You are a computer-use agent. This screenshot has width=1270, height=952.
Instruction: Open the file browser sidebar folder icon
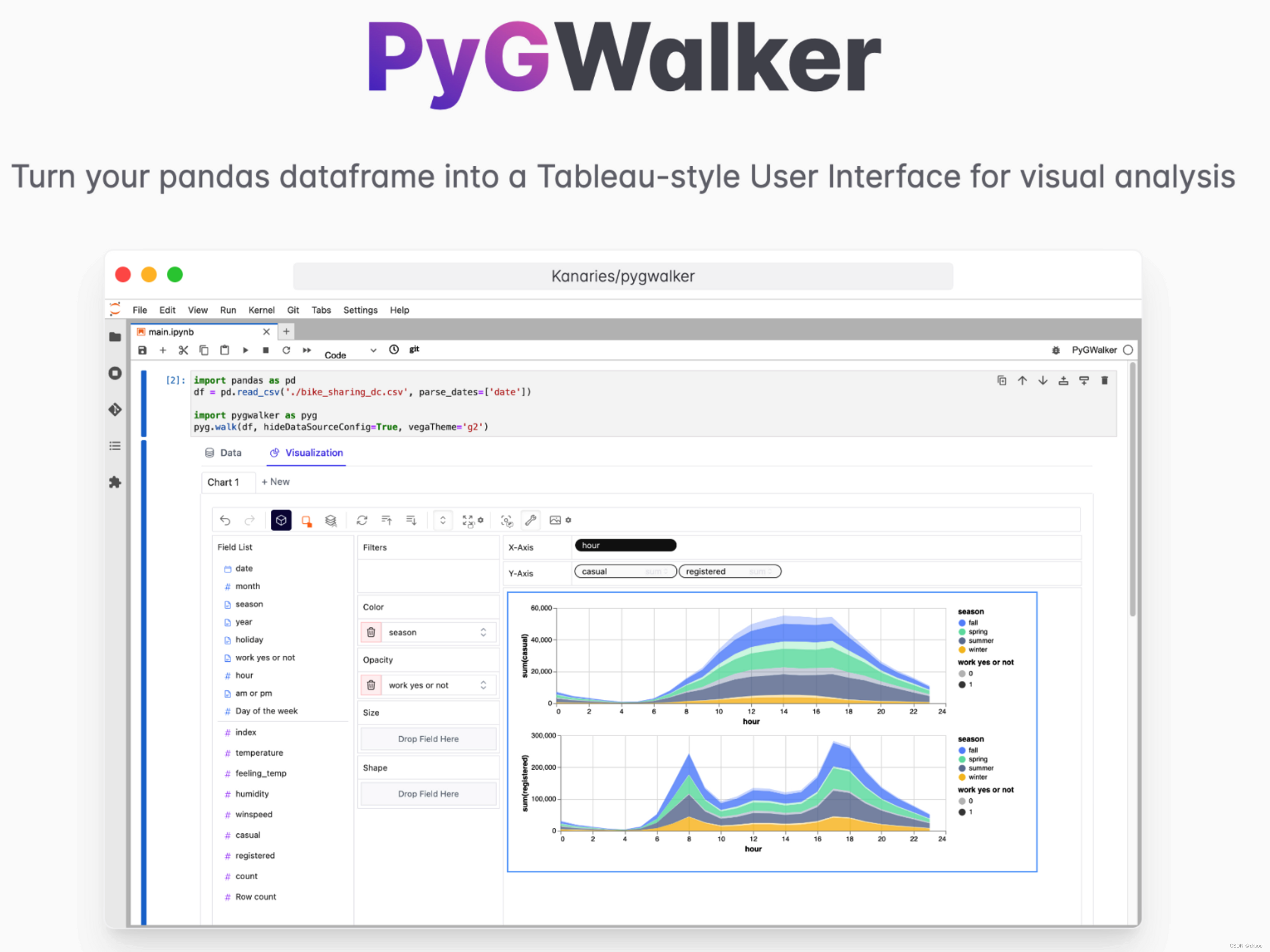click(115, 337)
